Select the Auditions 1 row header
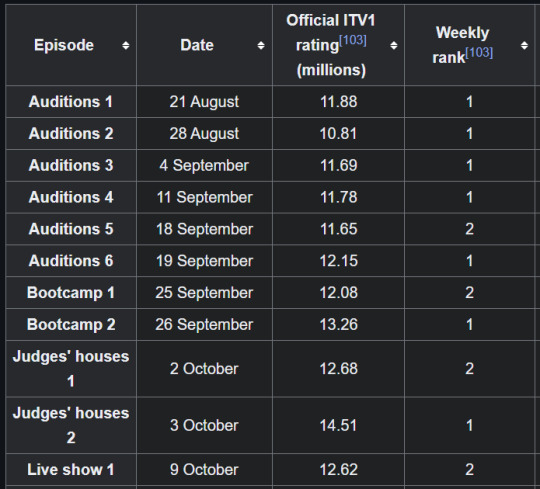The image size is (540, 489). point(71,102)
